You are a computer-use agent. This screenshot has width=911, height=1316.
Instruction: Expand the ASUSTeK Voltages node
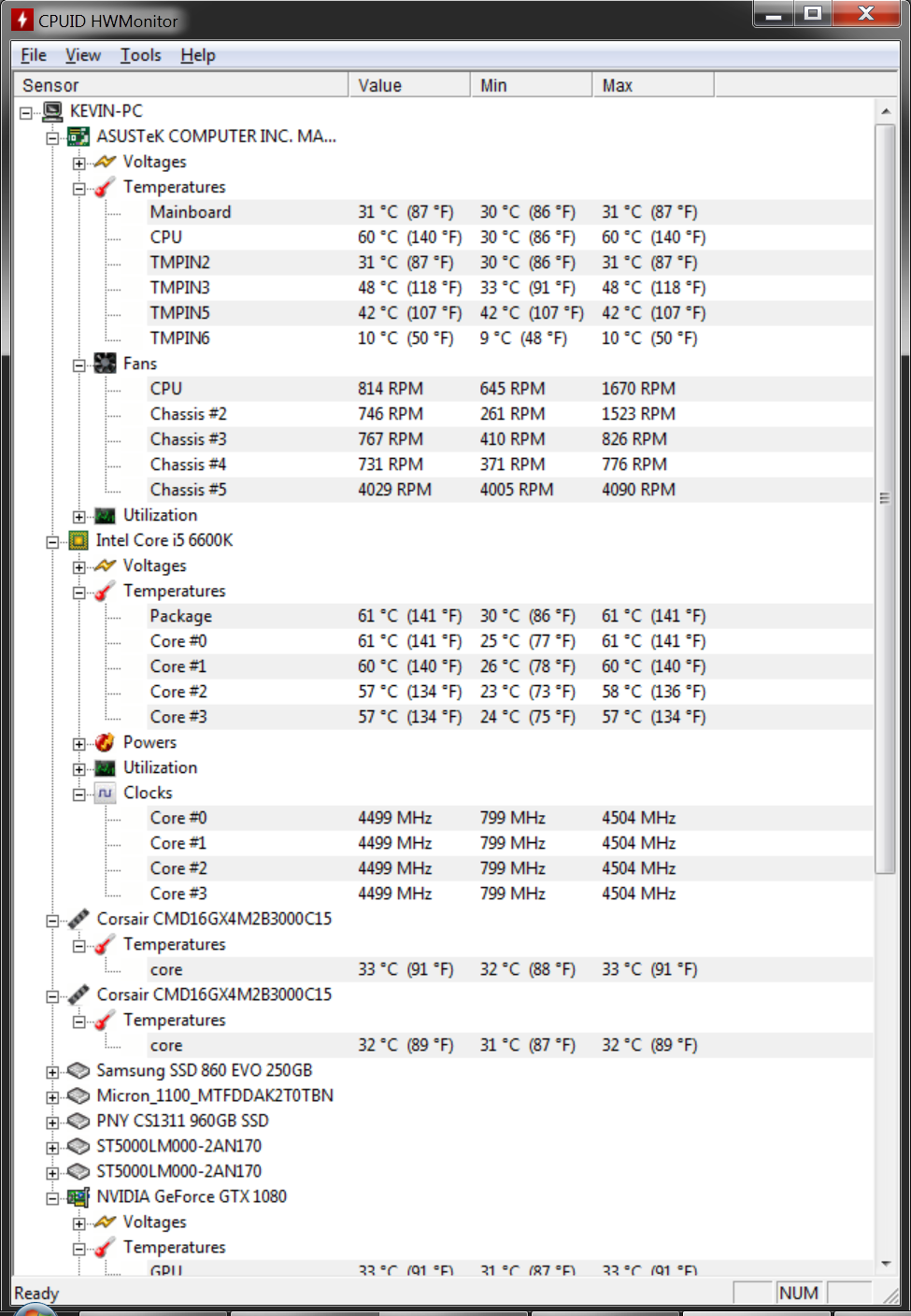(79, 163)
